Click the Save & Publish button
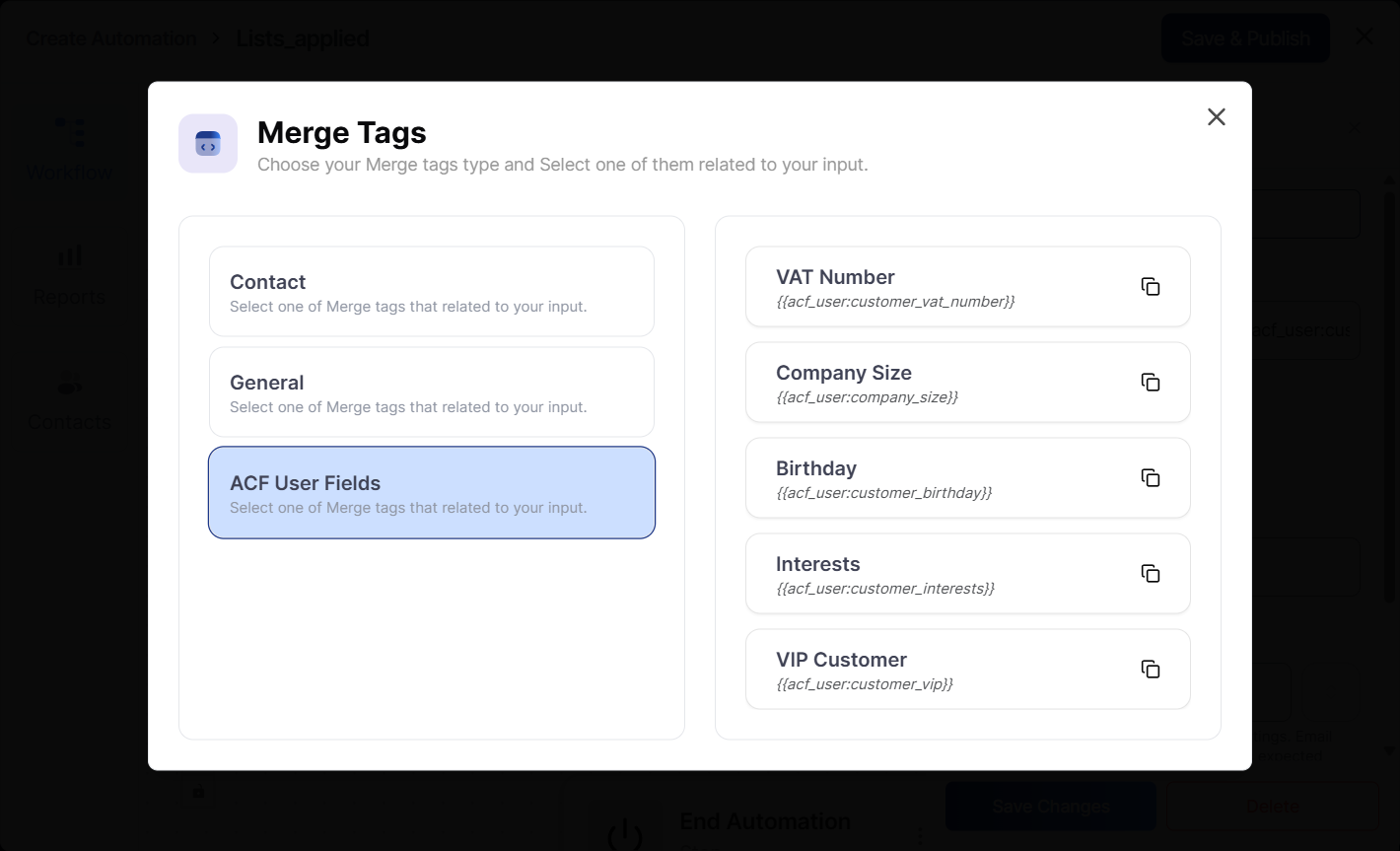This screenshot has height=851, width=1400. tap(1244, 37)
